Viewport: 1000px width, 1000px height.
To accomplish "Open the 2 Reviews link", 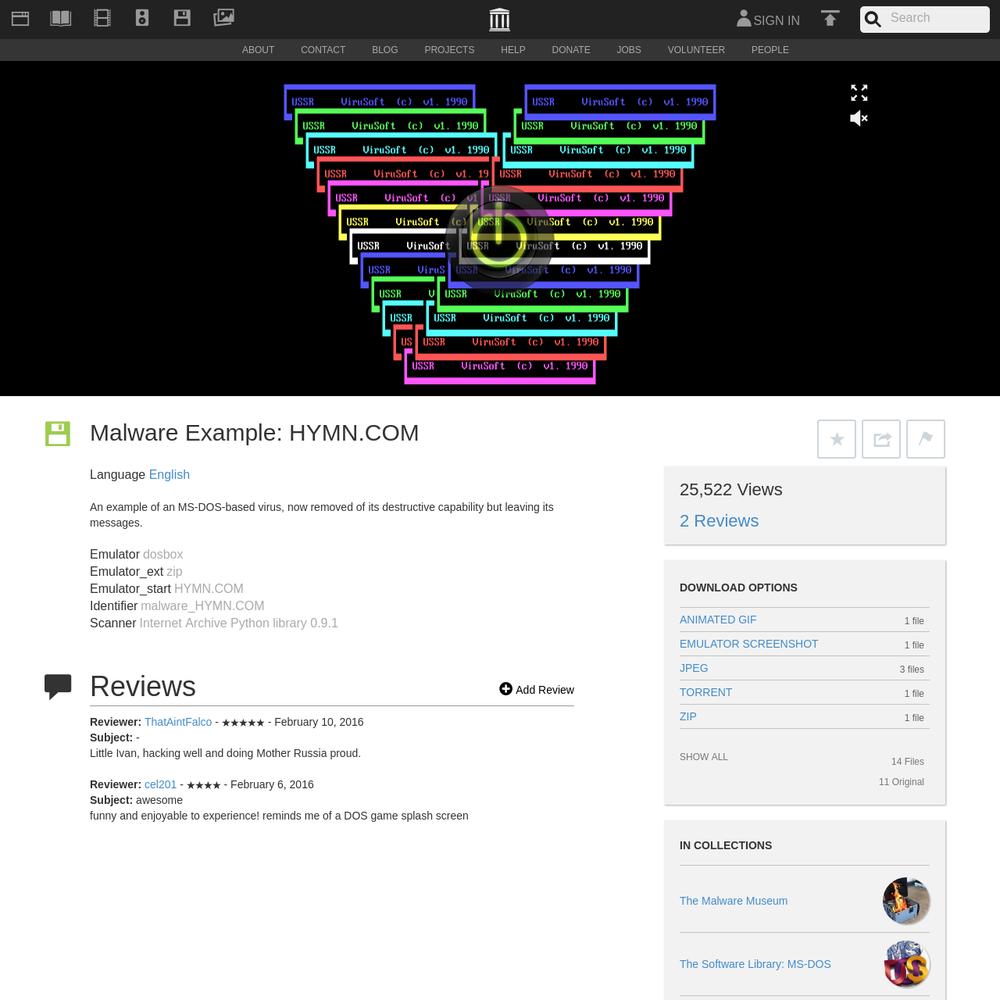I will (719, 521).
